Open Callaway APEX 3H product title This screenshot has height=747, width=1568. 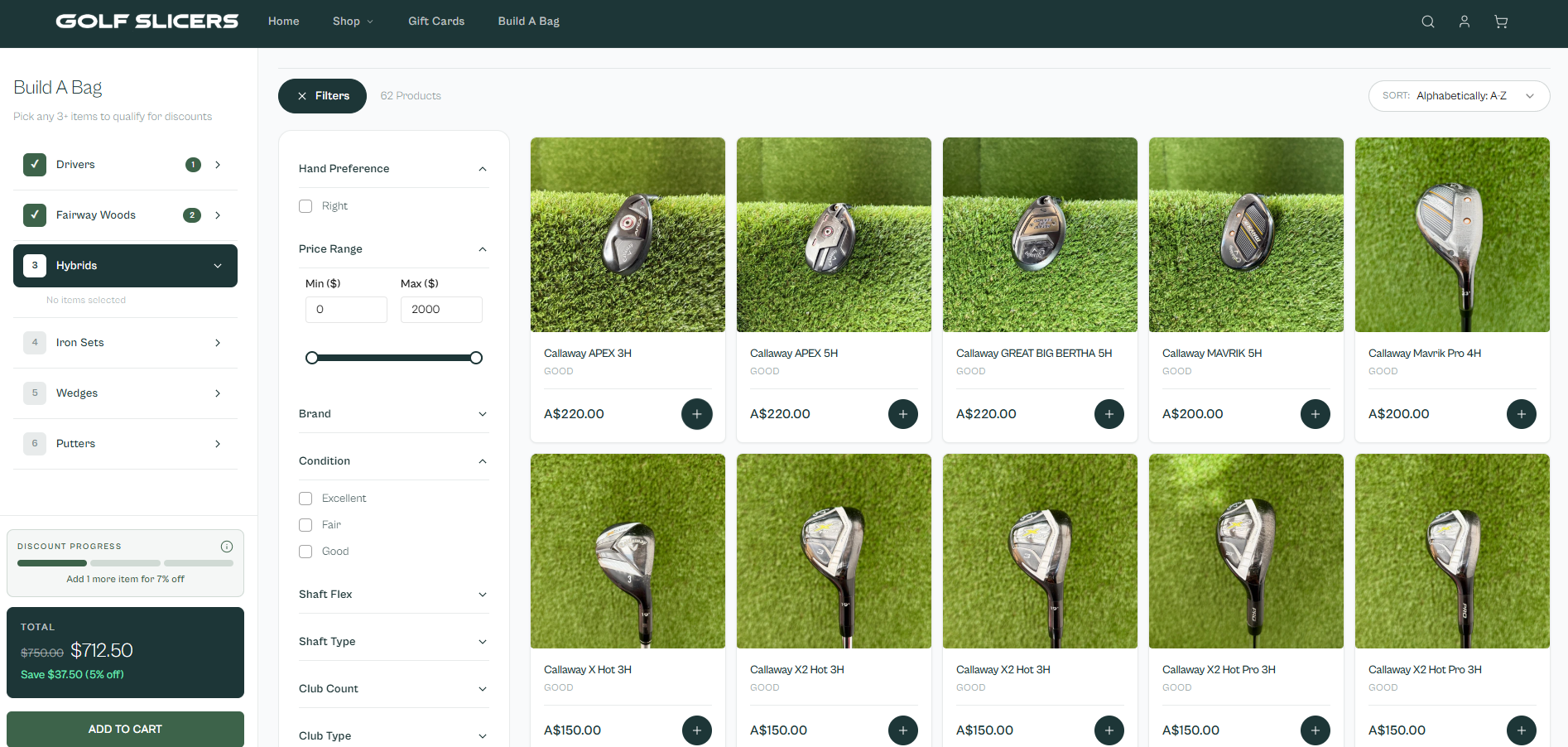[588, 354]
